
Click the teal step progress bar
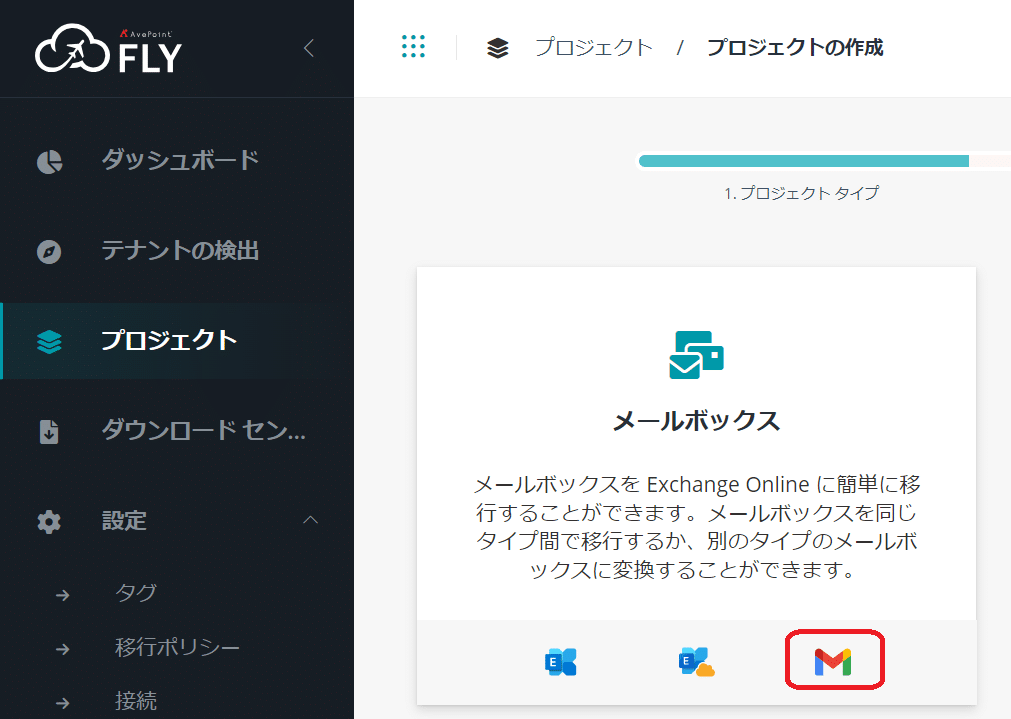804,161
